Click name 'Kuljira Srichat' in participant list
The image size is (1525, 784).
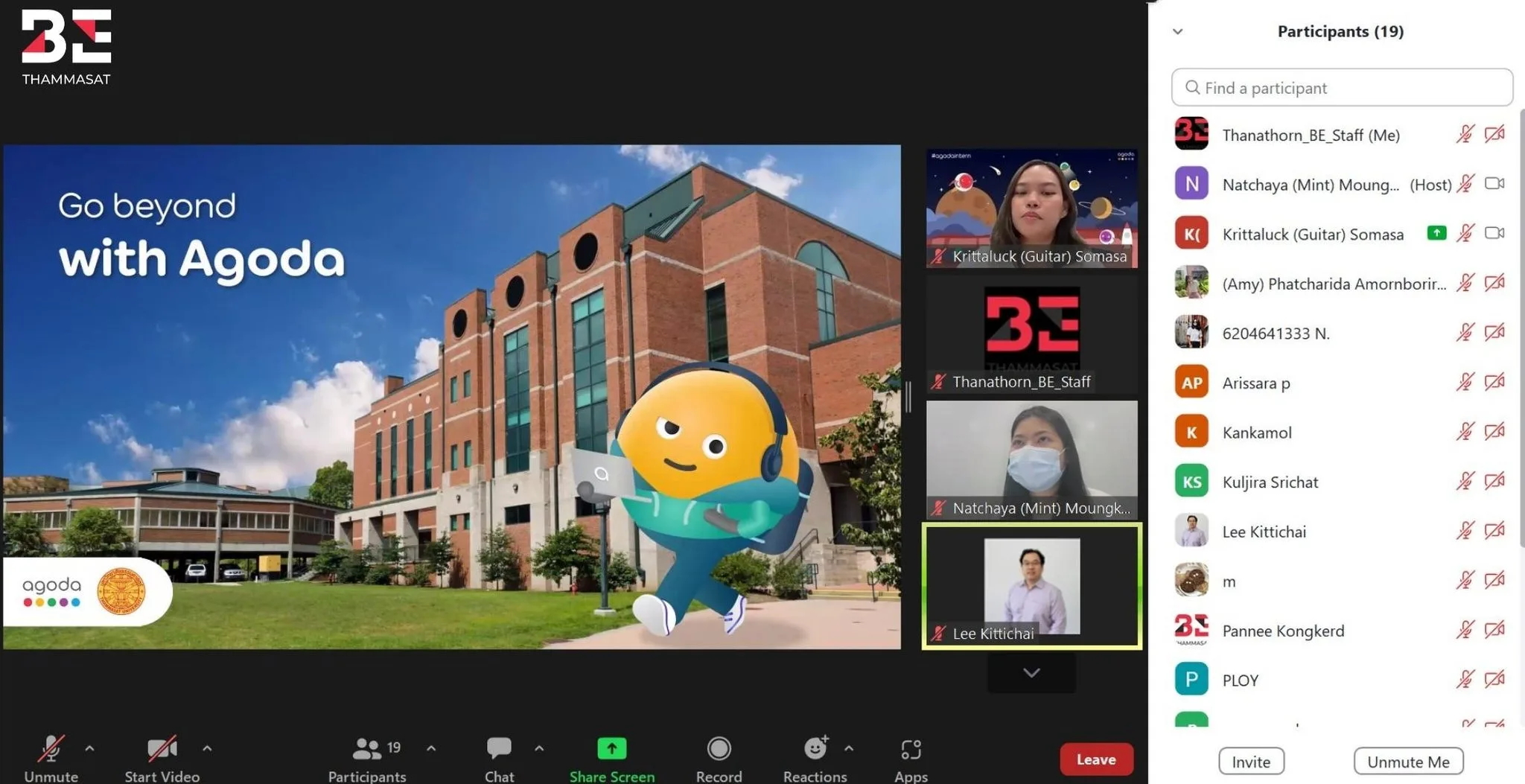(x=1270, y=482)
